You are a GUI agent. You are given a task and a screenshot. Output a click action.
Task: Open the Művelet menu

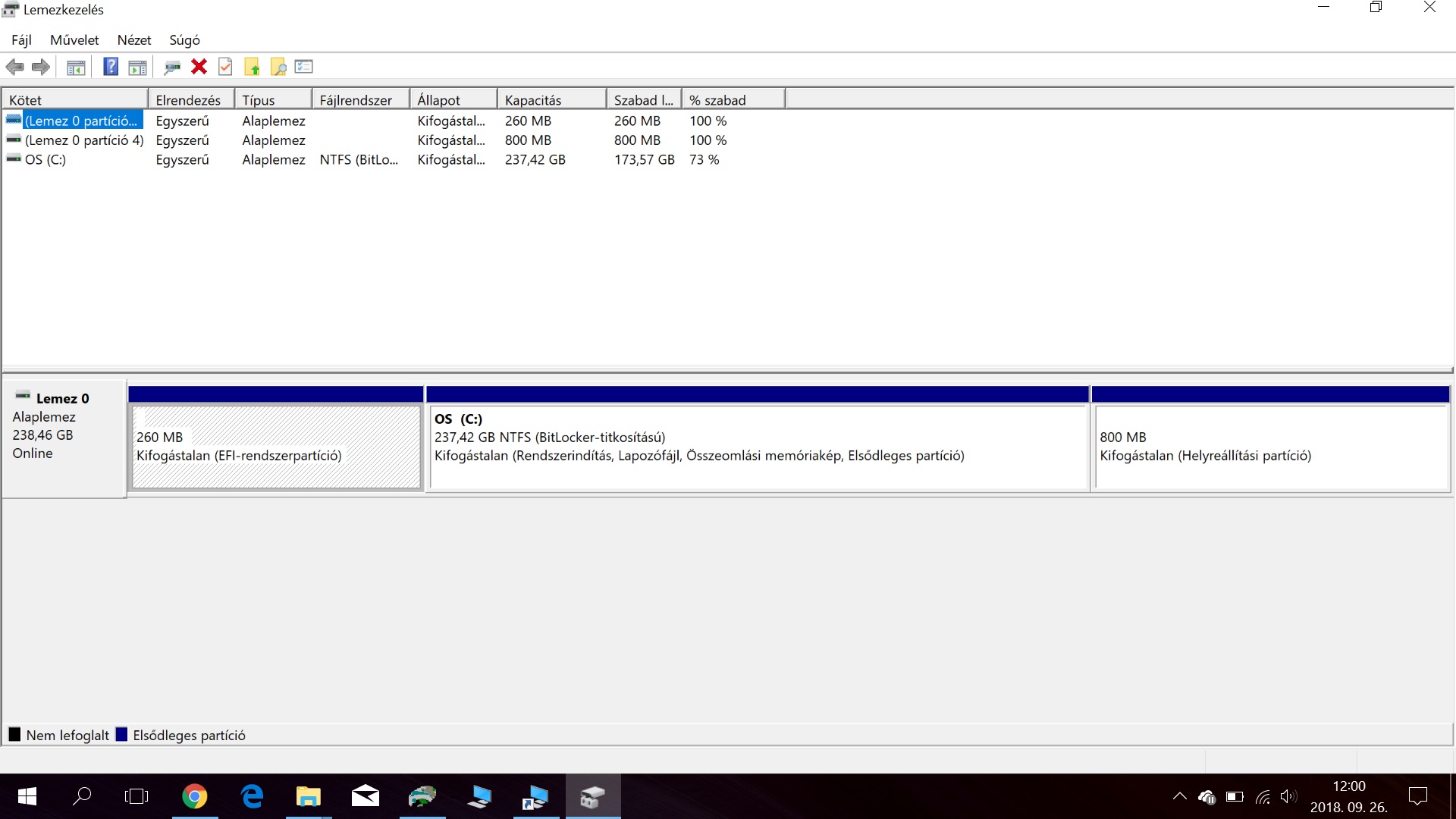[74, 40]
